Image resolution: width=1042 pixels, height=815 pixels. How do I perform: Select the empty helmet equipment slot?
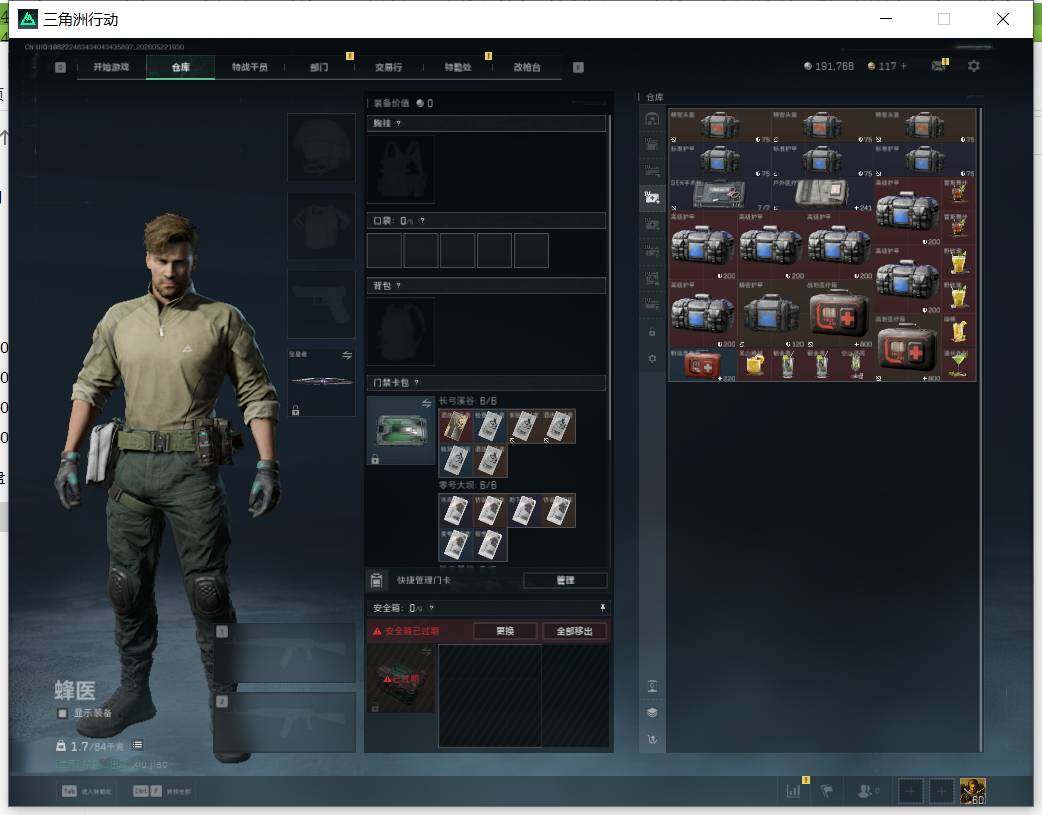click(x=321, y=147)
